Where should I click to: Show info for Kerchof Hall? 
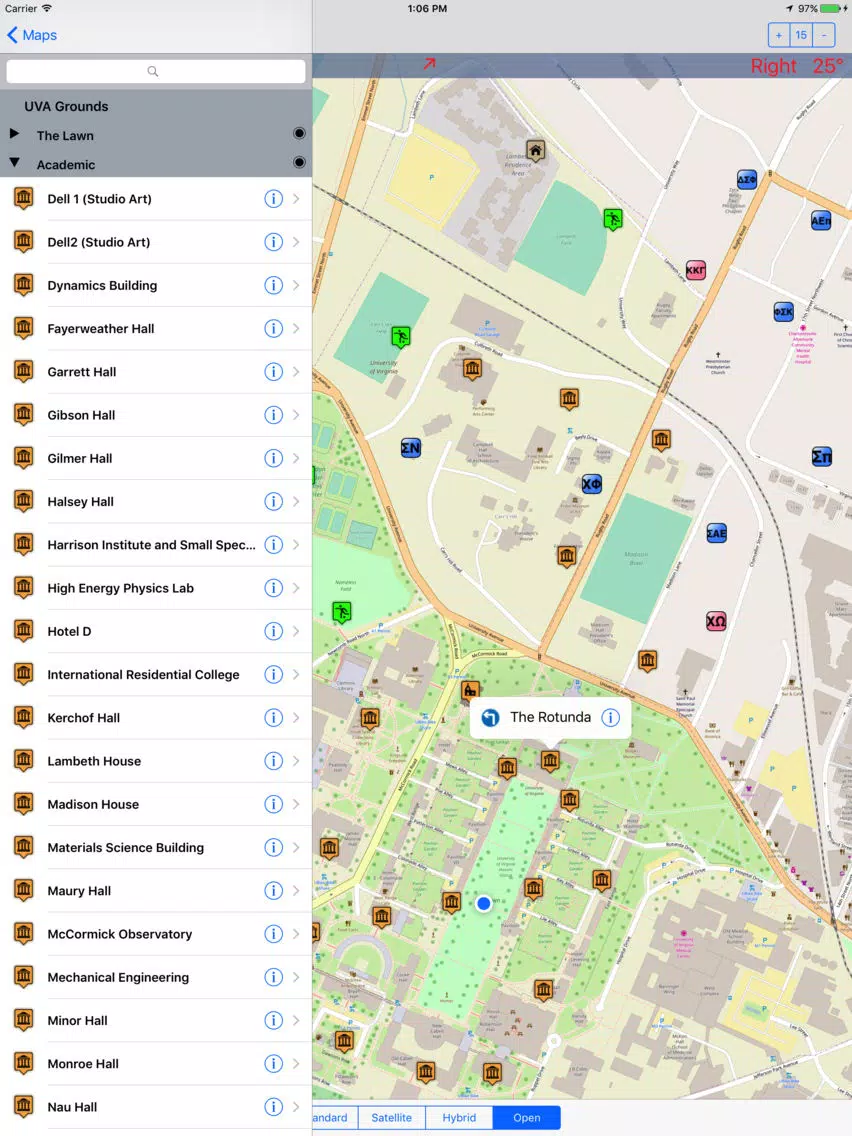(x=273, y=717)
